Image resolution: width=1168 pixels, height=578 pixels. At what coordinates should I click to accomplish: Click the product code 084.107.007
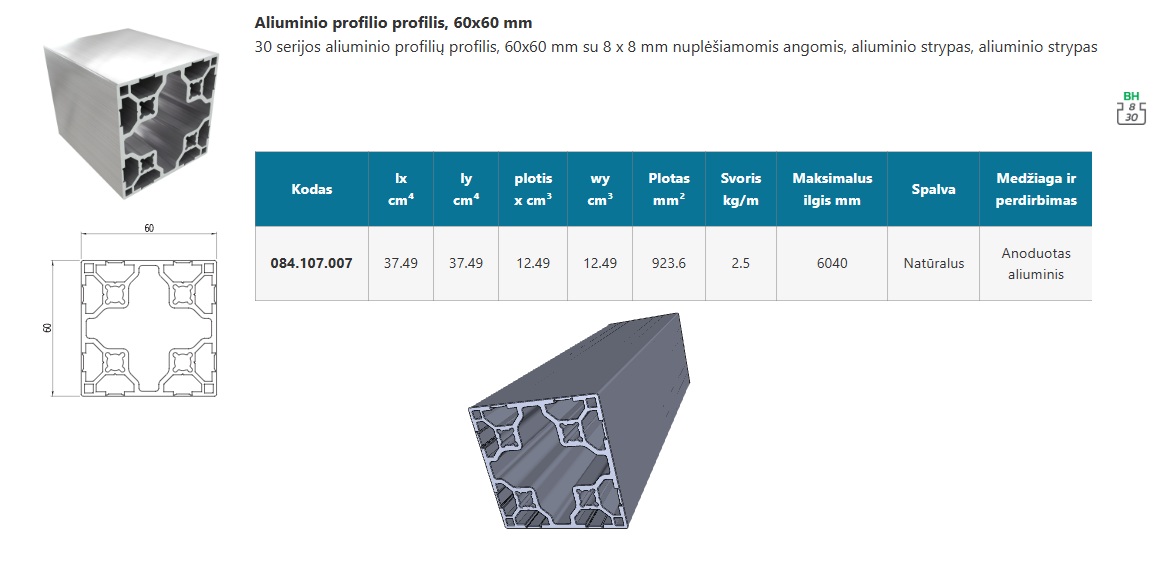312,264
